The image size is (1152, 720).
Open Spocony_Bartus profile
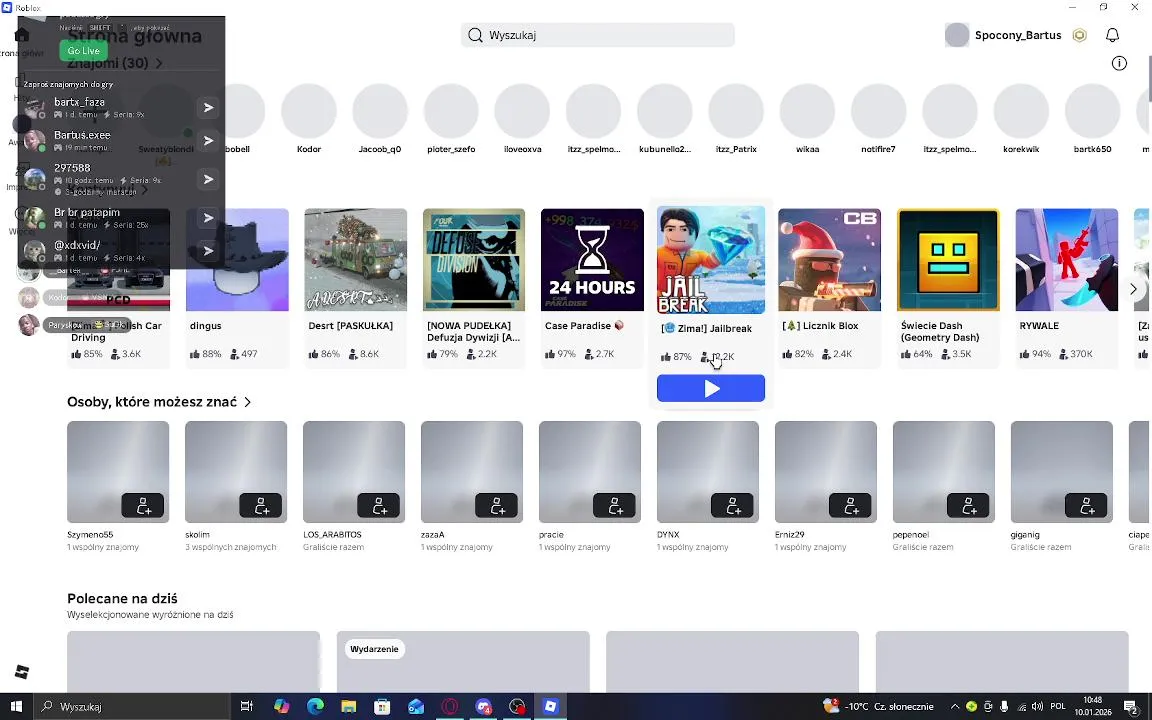click(1004, 35)
